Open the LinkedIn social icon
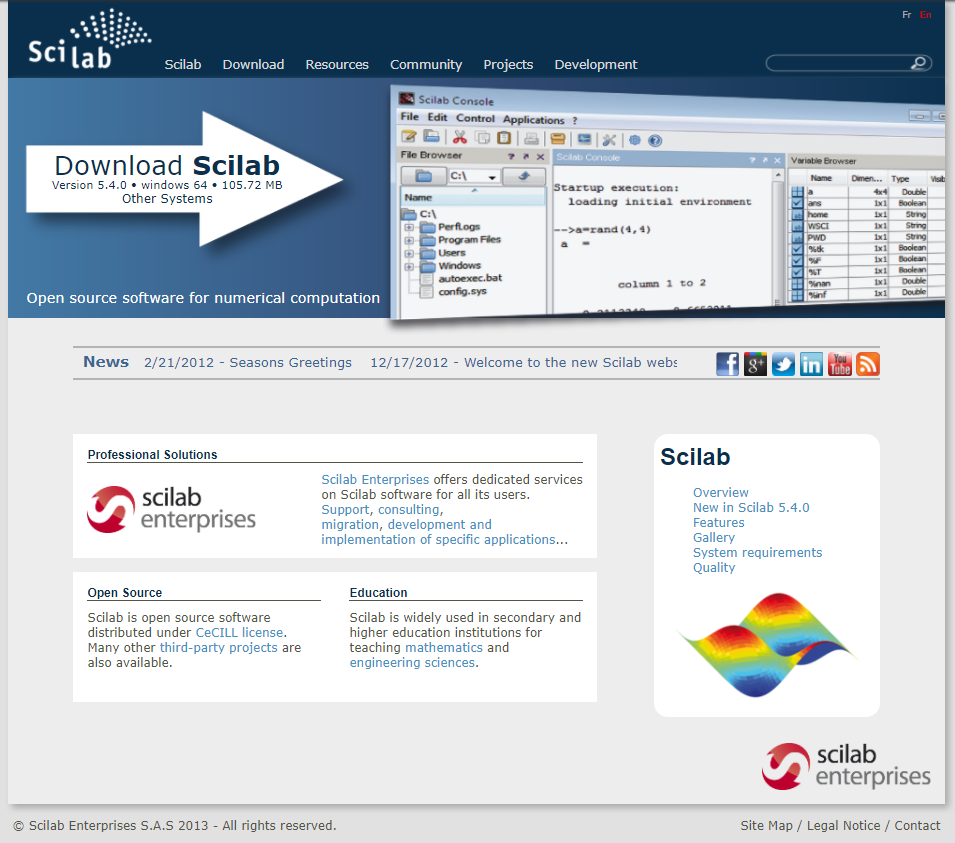This screenshot has width=955, height=843. point(811,364)
